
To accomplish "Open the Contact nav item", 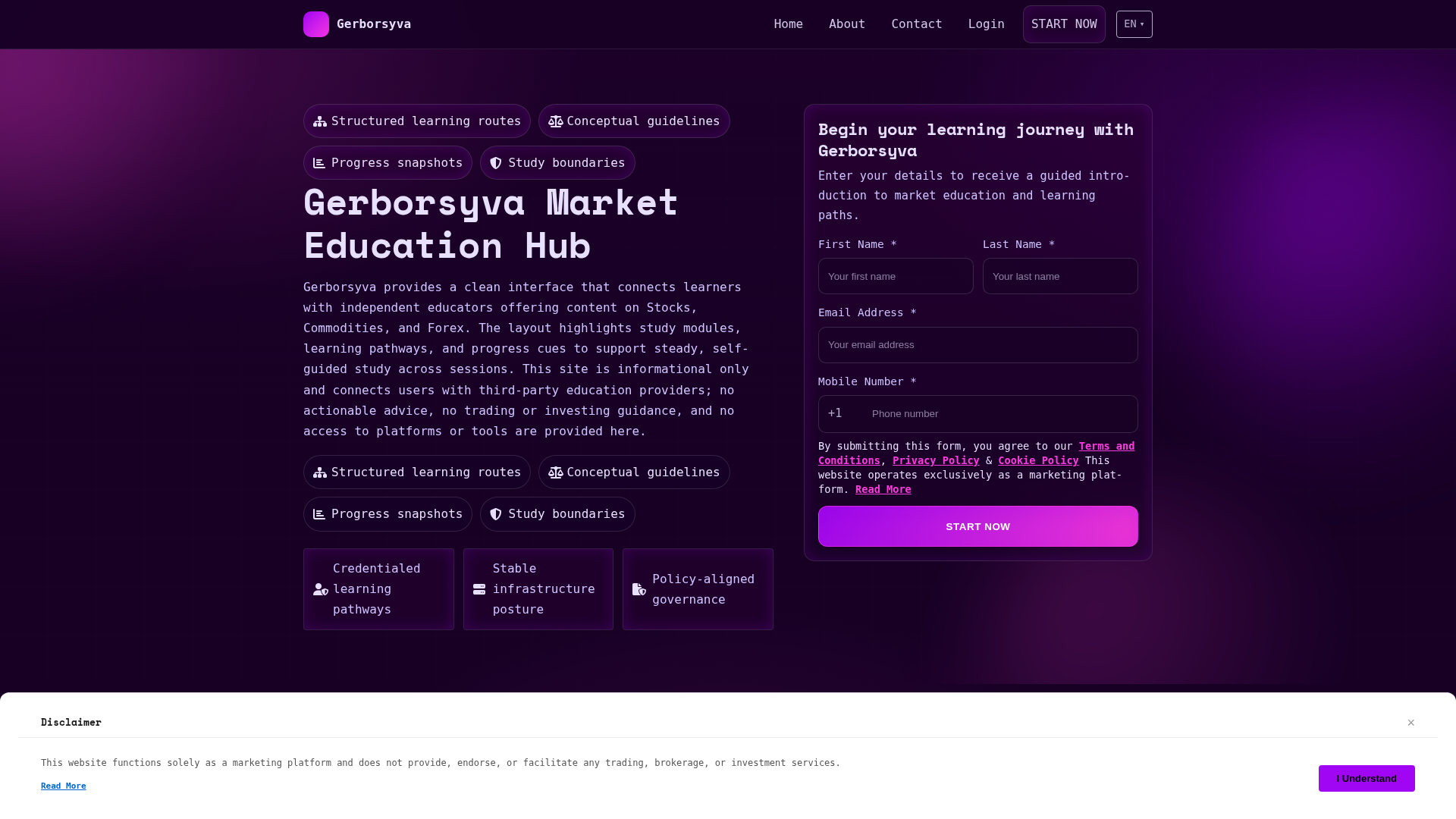I will coord(917,24).
